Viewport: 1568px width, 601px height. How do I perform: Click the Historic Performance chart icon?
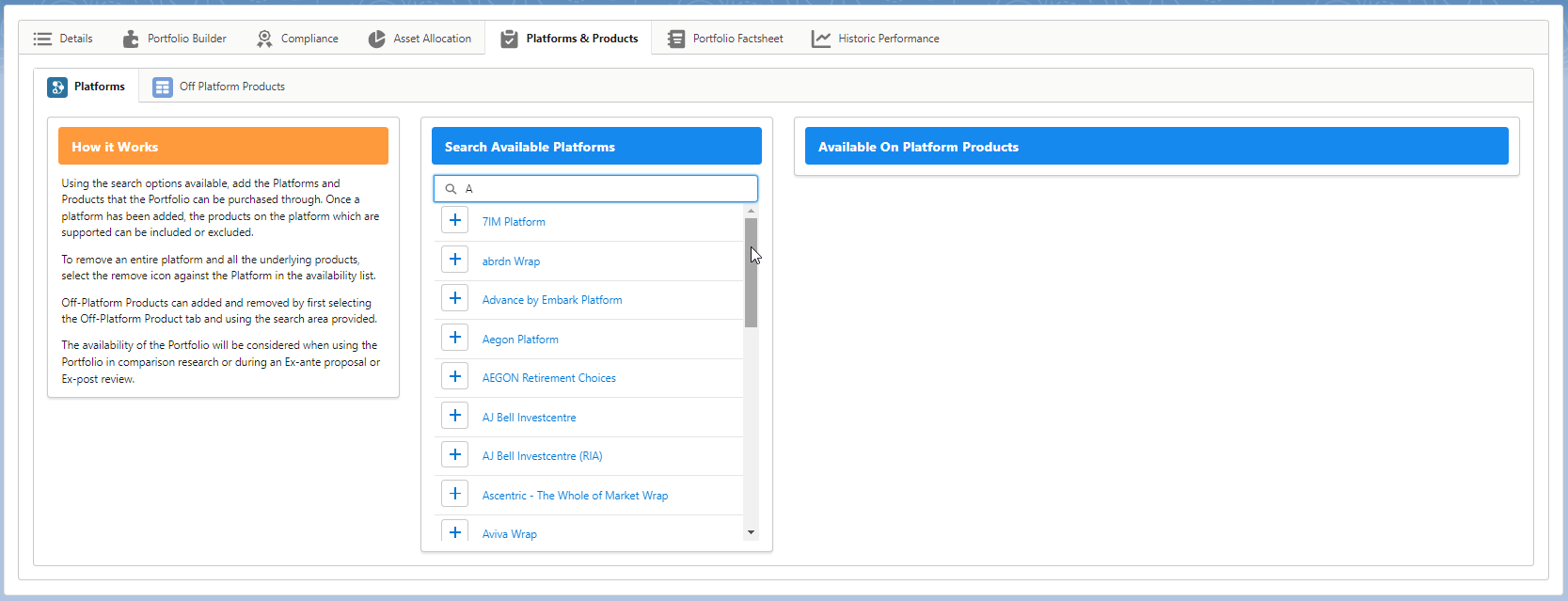pos(821,39)
